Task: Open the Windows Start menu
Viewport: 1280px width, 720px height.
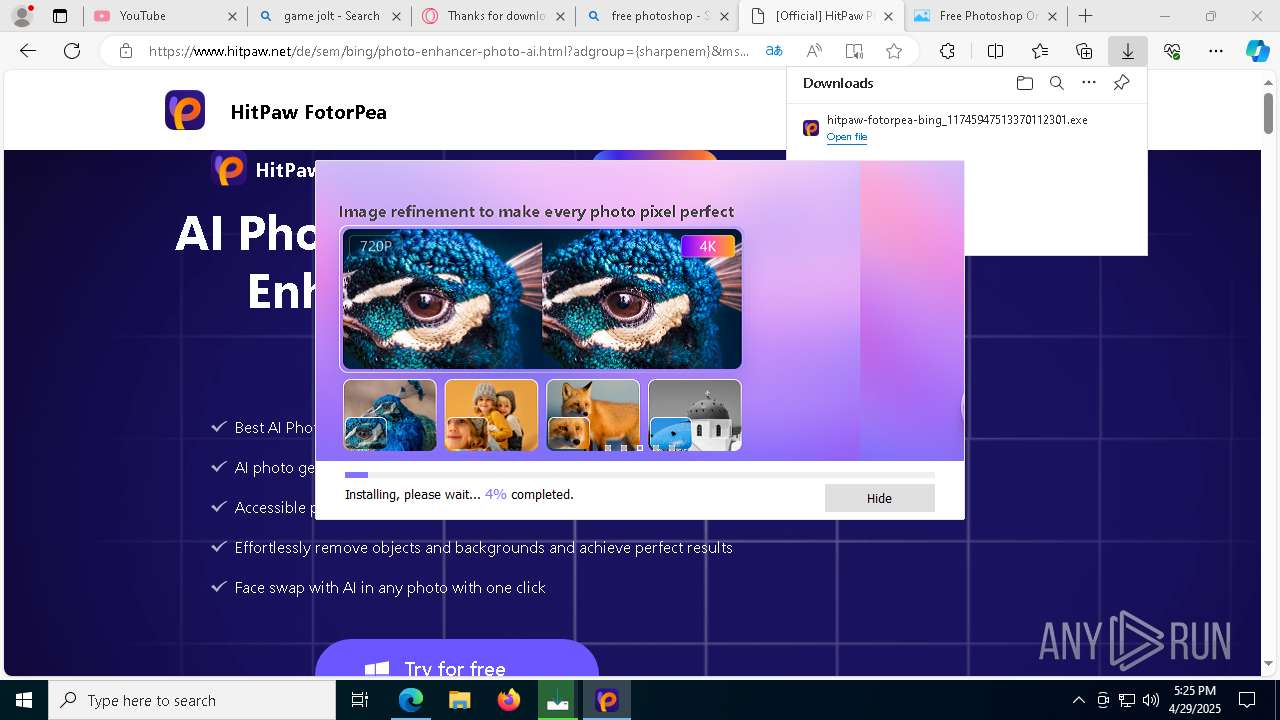Action: (x=24, y=700)
